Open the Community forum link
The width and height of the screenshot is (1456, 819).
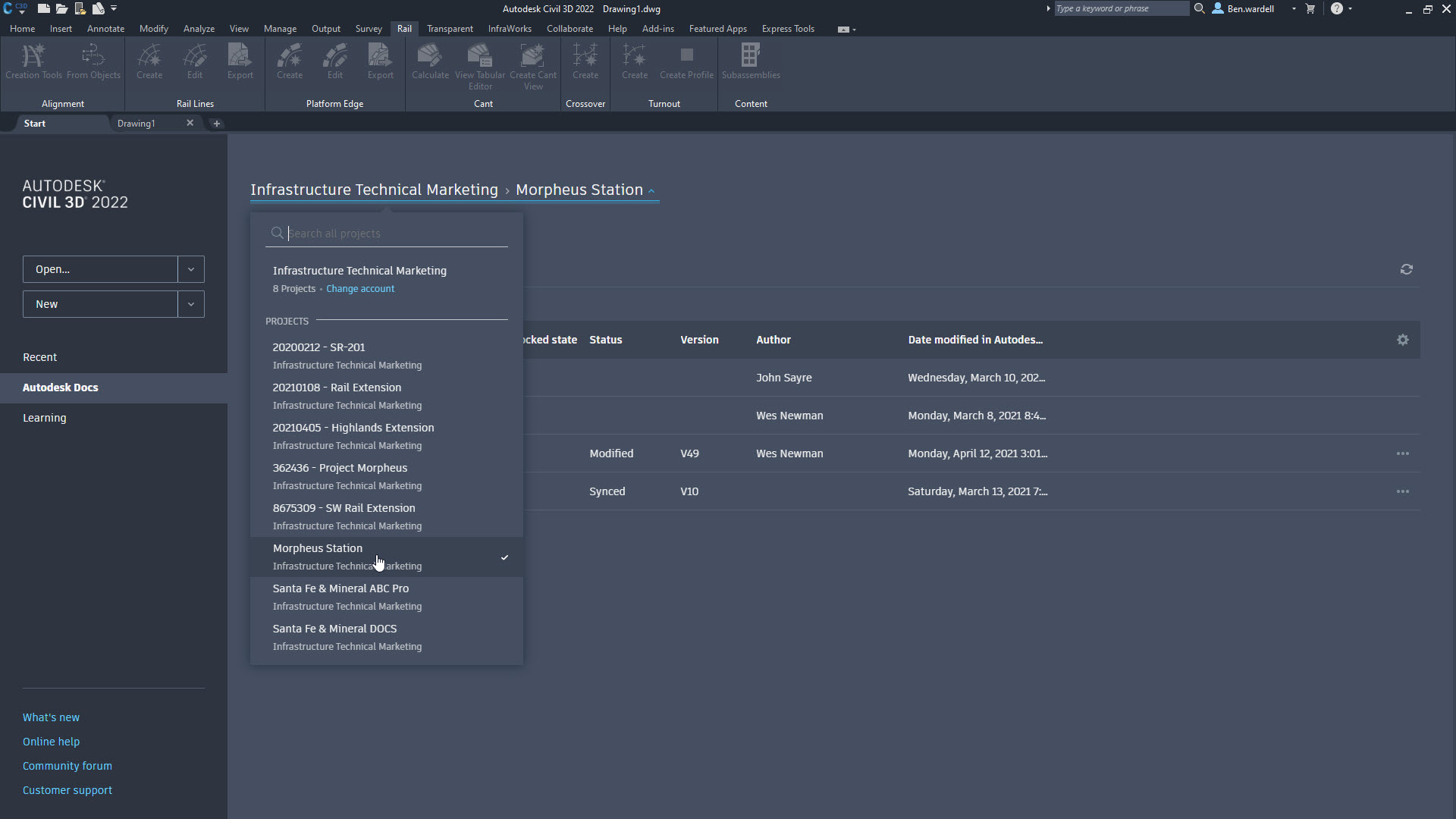(x=67, y=766)
